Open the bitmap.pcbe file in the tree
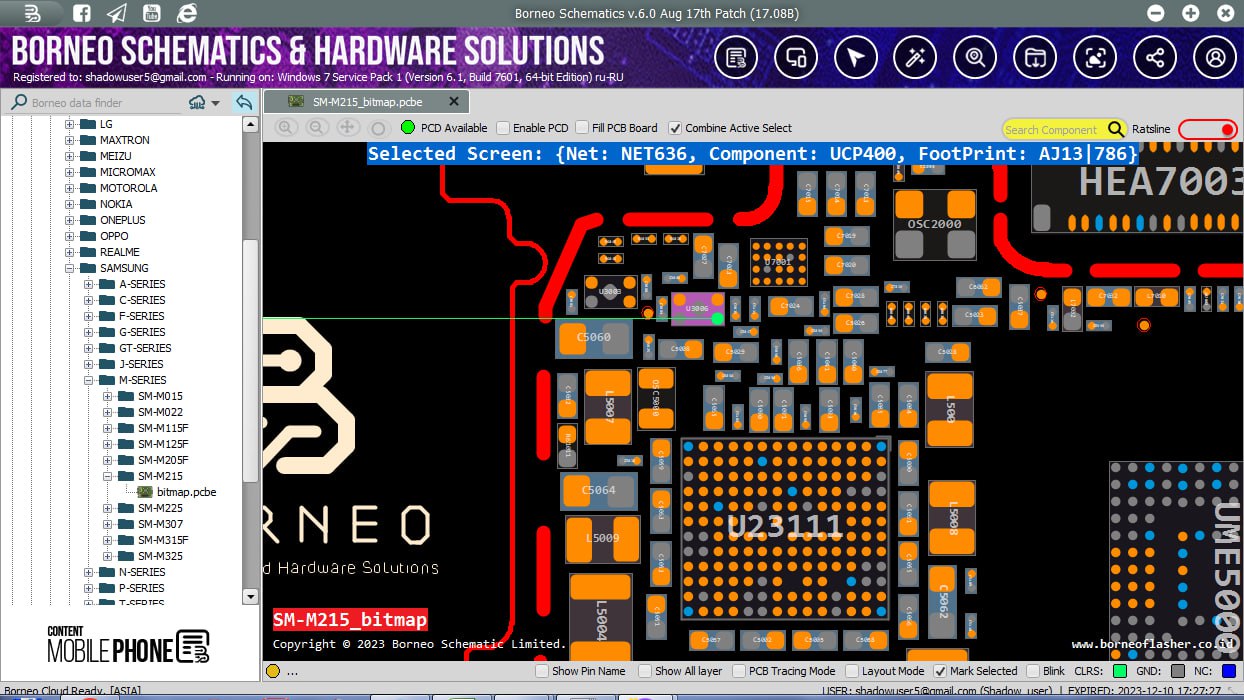Viewport: 1244px width, 700px height. [x=186, y=492]
